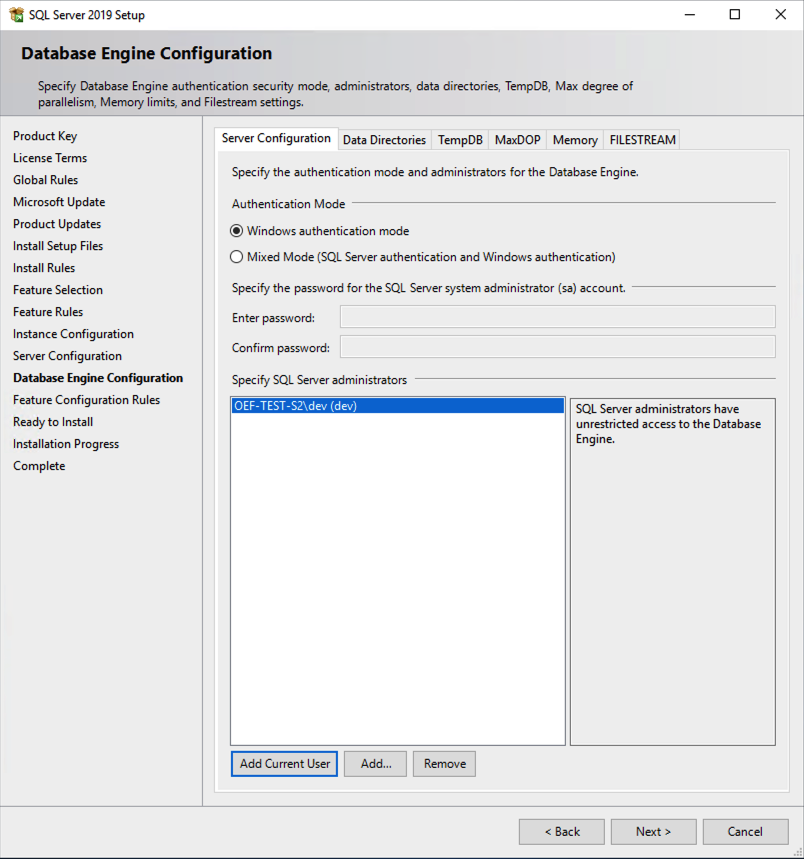Click Database Engine Configuration sidebar step
Viewport: 804px width, 859px height.
point(98,378)
